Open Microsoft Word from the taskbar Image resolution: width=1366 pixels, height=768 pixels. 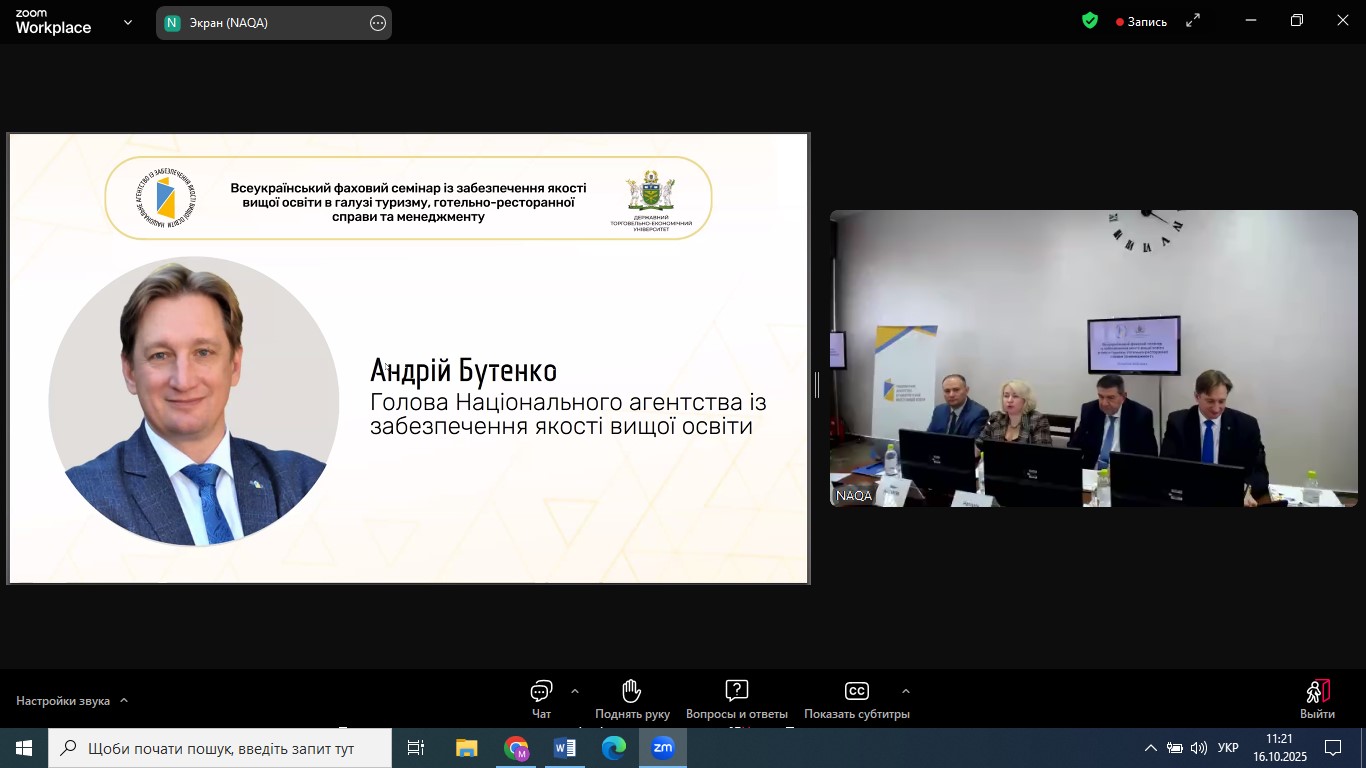[564, 748]
